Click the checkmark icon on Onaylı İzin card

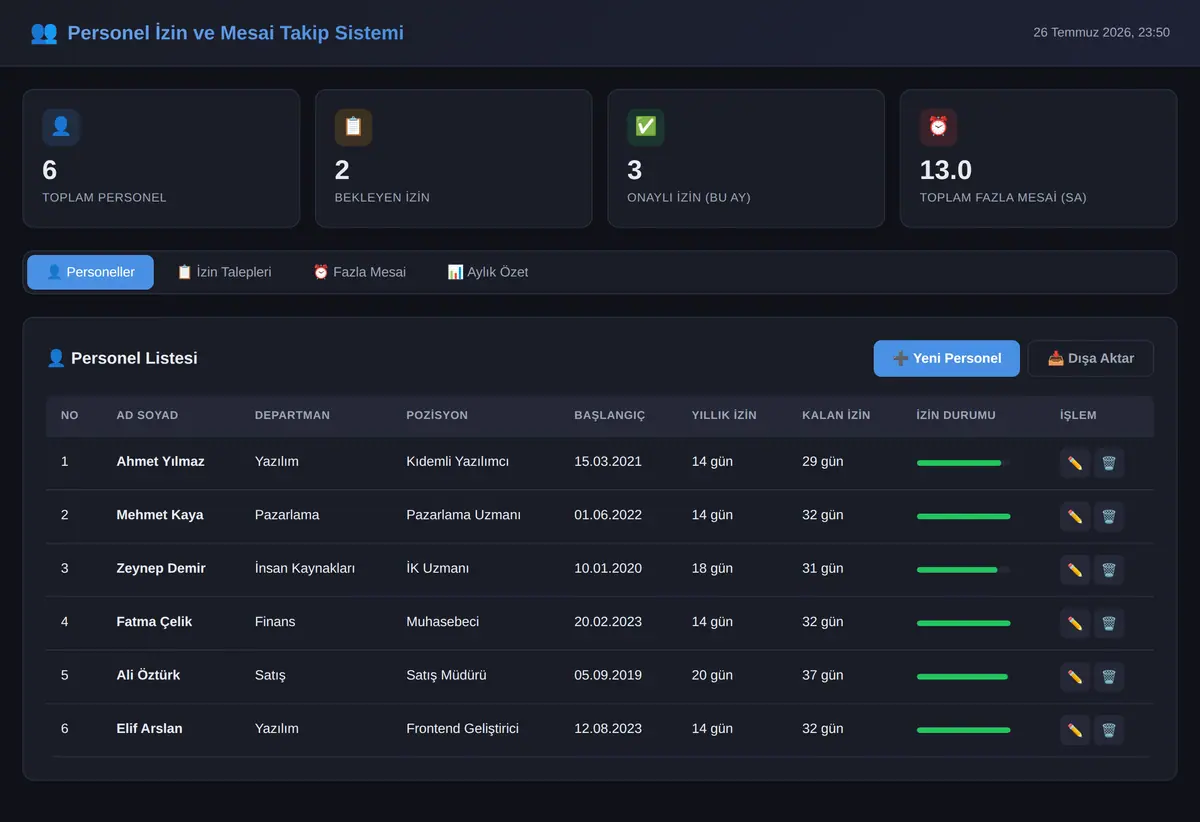coord(646,127)
